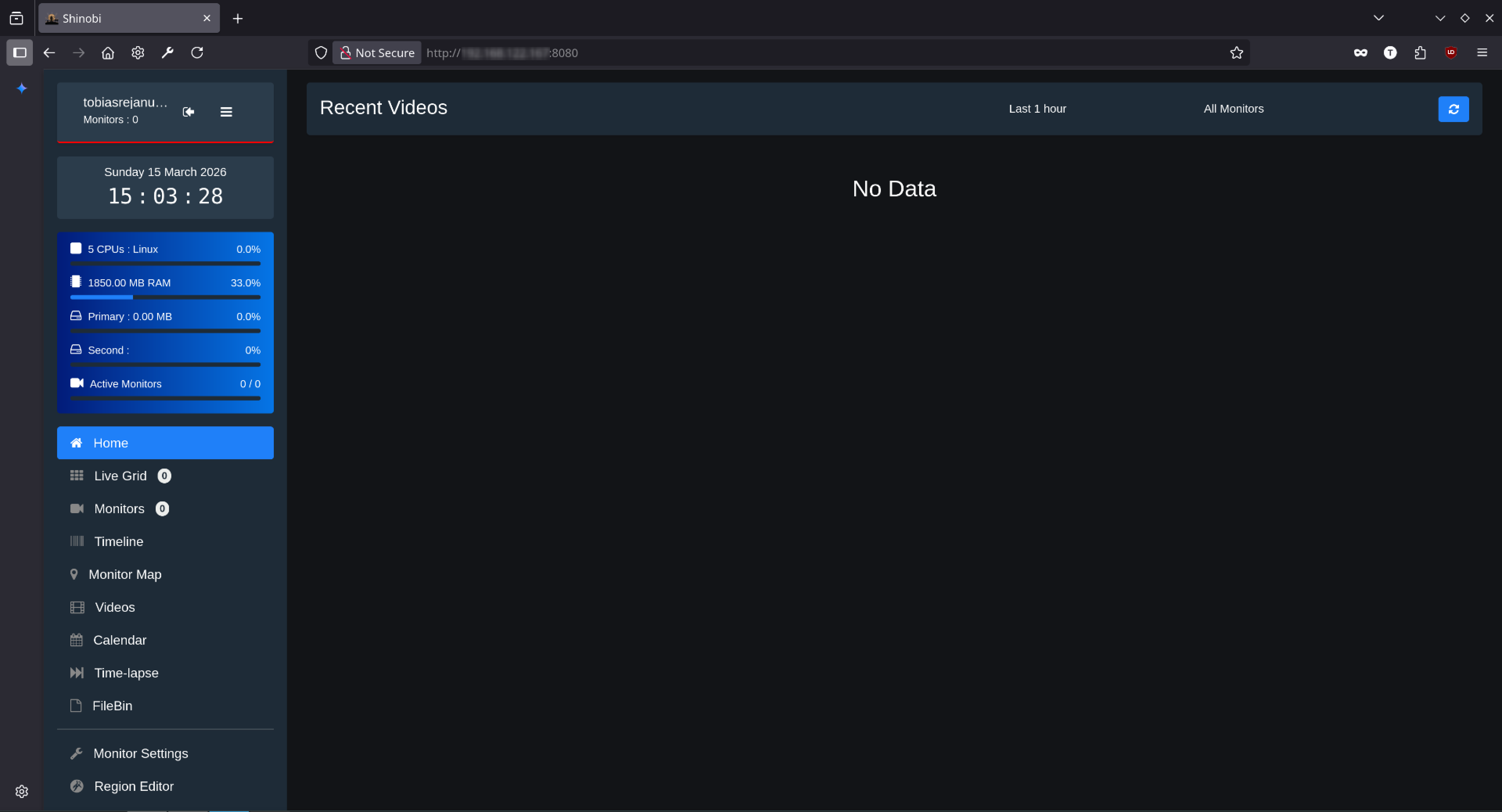Open the Region Editor
Viewport: 1502px width, 812px height.
(x=133, y=786)
